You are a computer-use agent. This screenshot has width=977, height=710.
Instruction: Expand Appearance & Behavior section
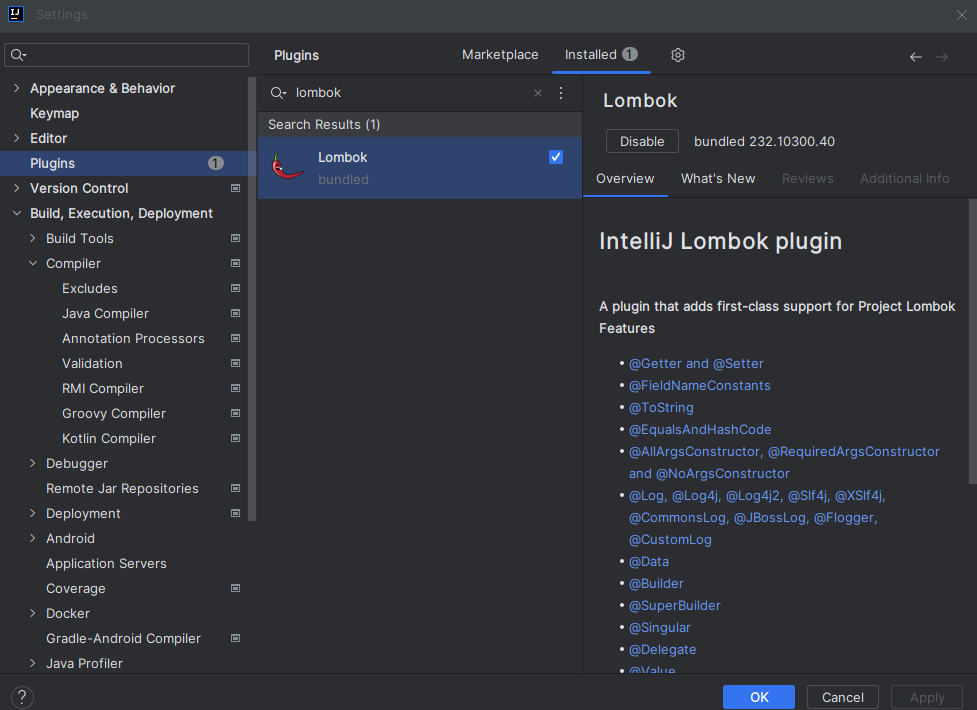coord(16,89)
